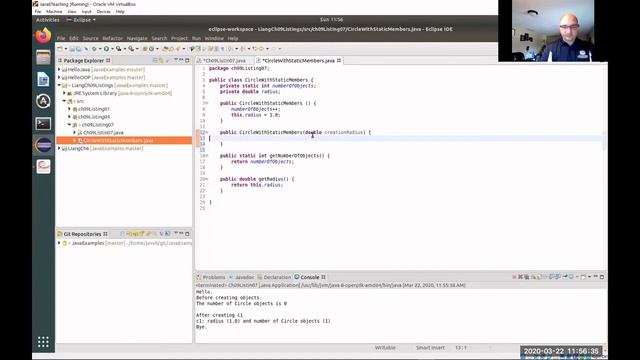The height and width of the screenshot is (360, 640).
Task: Click the Save icon in Eclipse toolbar
Action: [x=73, y=49]
